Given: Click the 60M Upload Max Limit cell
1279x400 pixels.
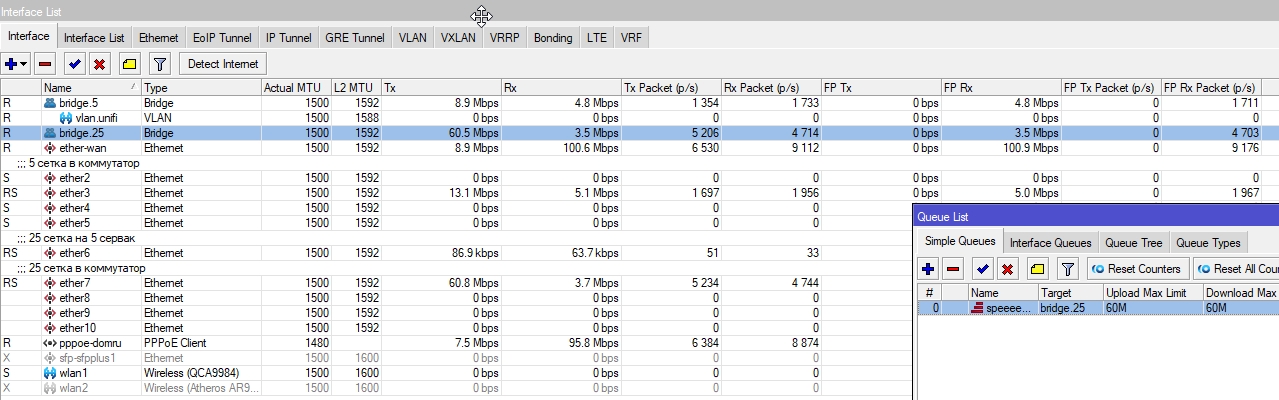Looking at the screenshot, I should point(1152,308).
